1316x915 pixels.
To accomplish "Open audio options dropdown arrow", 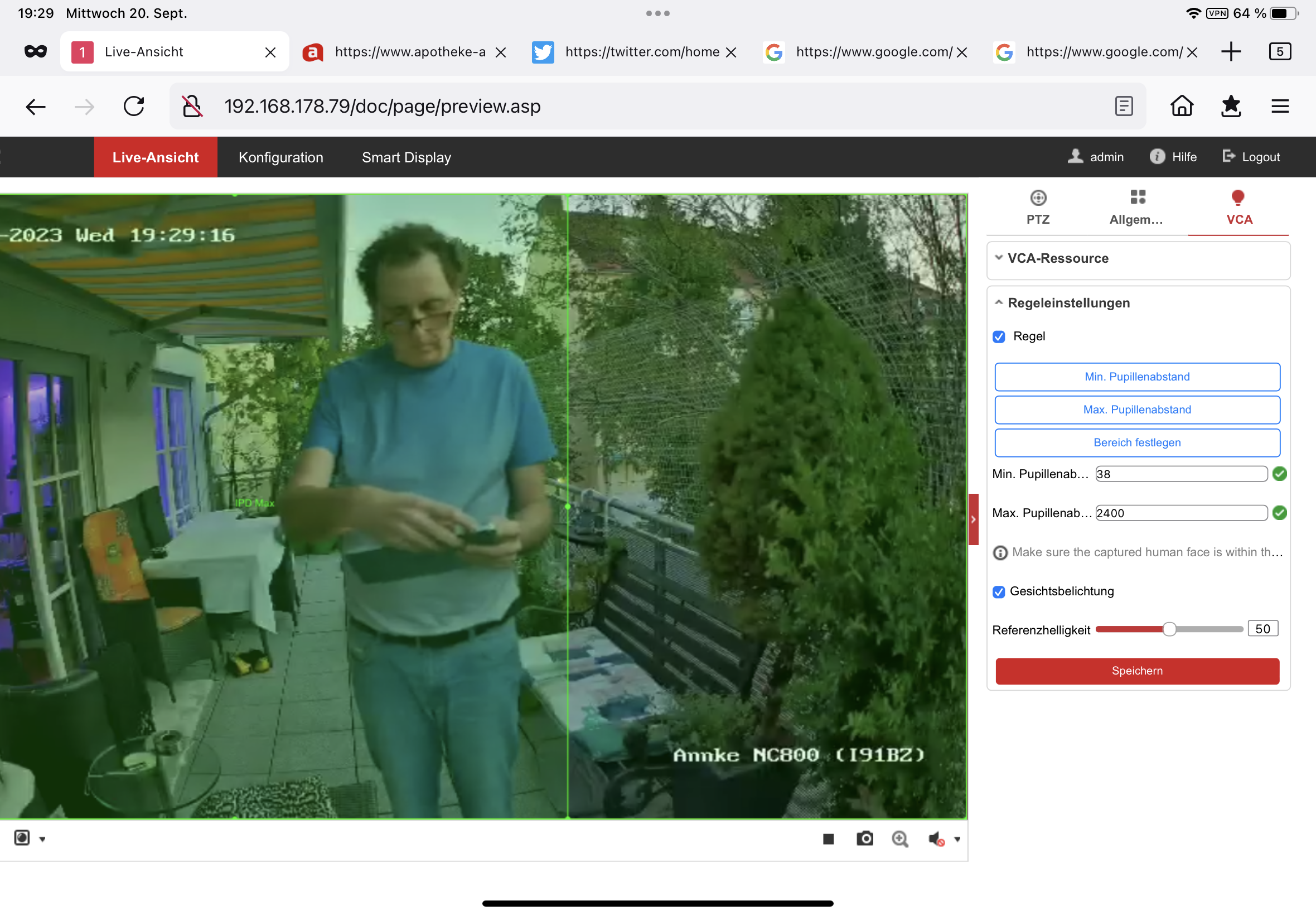I will coord(957,839).
